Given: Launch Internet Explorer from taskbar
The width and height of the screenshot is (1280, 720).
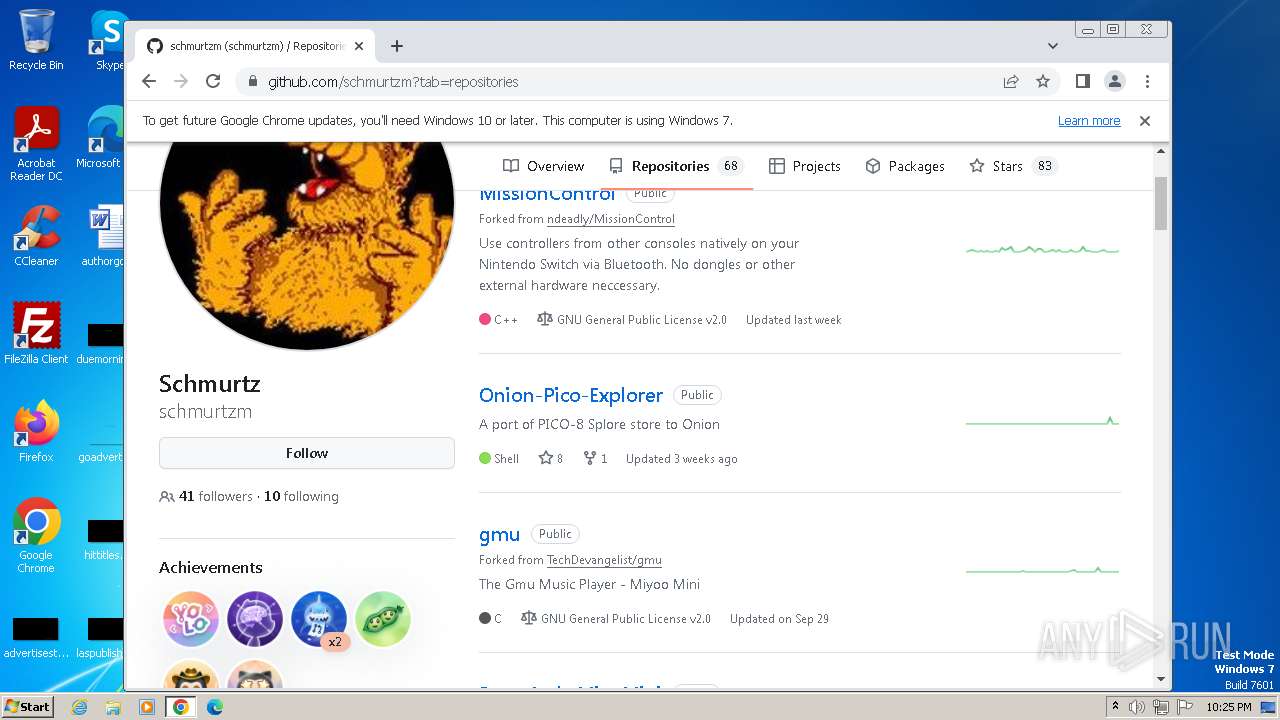Looking at the screenshot, I should [x=79, y=707].
